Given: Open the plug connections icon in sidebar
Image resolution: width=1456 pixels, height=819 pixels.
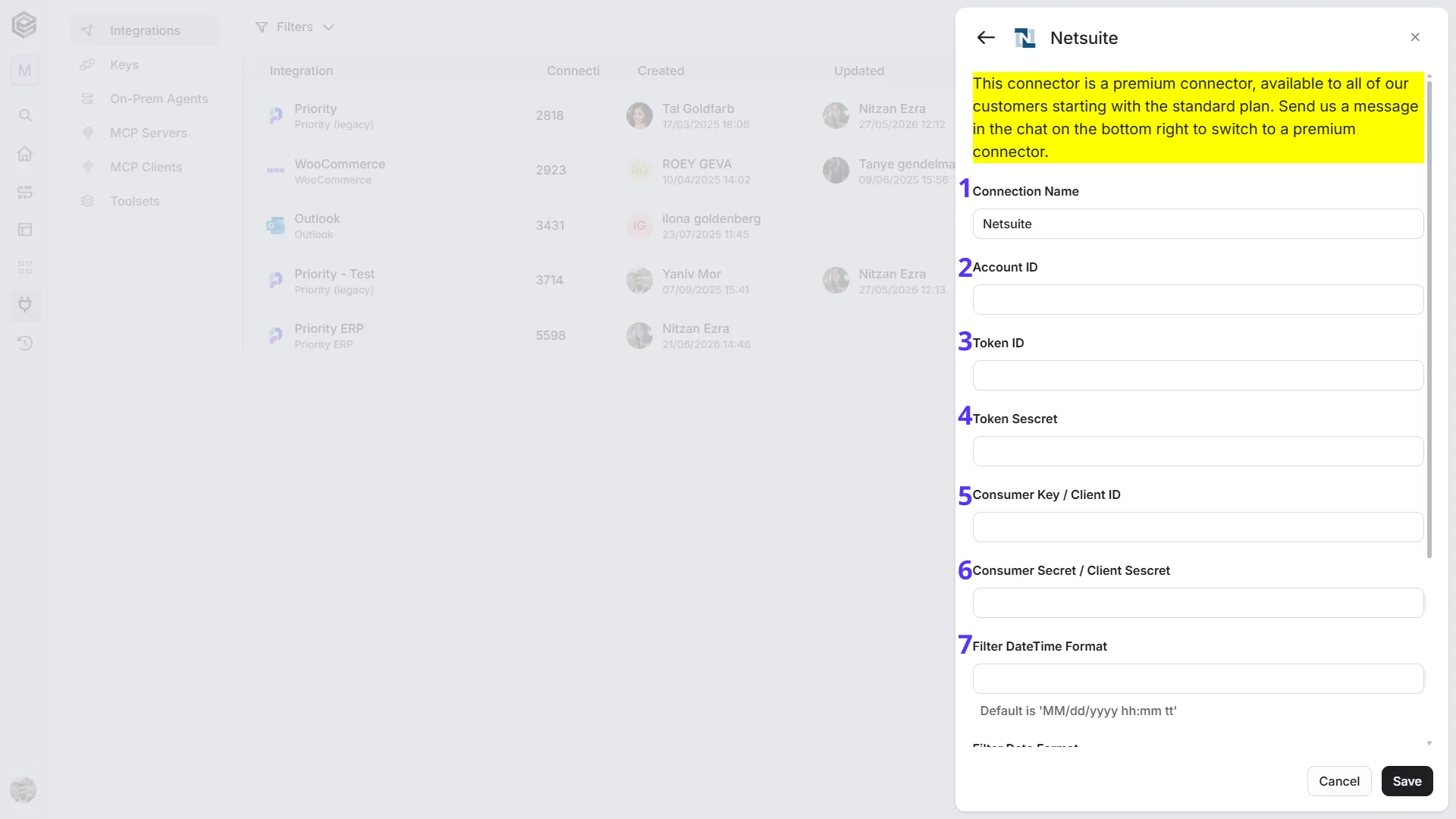Looking at the screenshot, I should click(25, 305).
